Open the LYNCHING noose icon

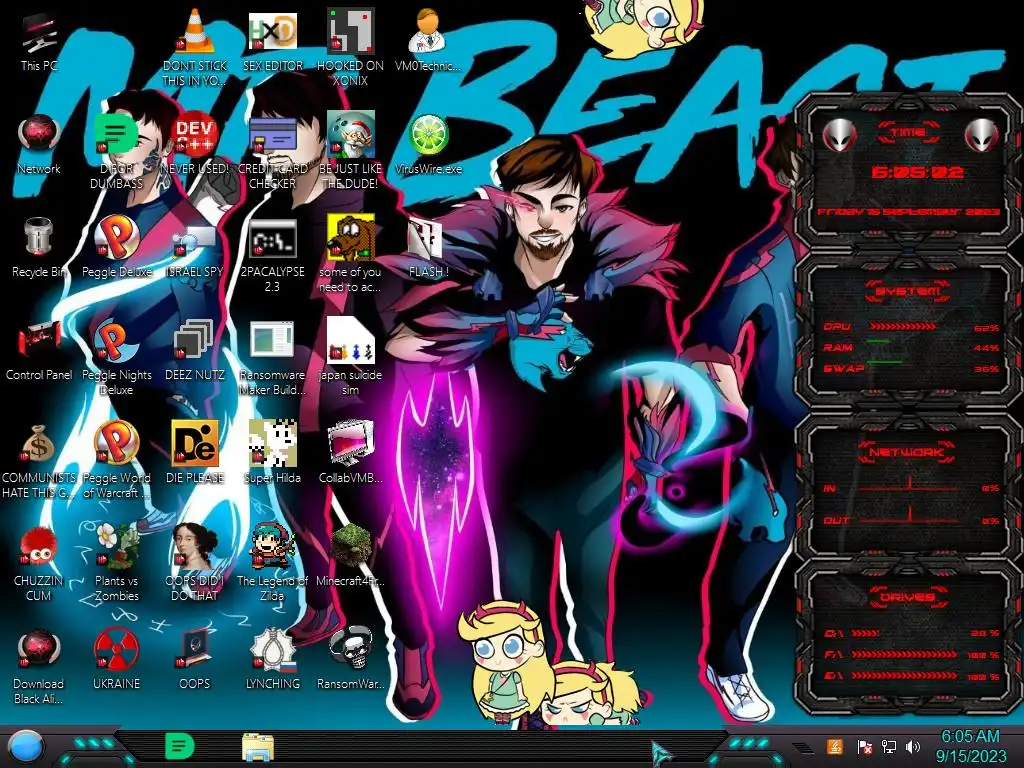point(273,659)
